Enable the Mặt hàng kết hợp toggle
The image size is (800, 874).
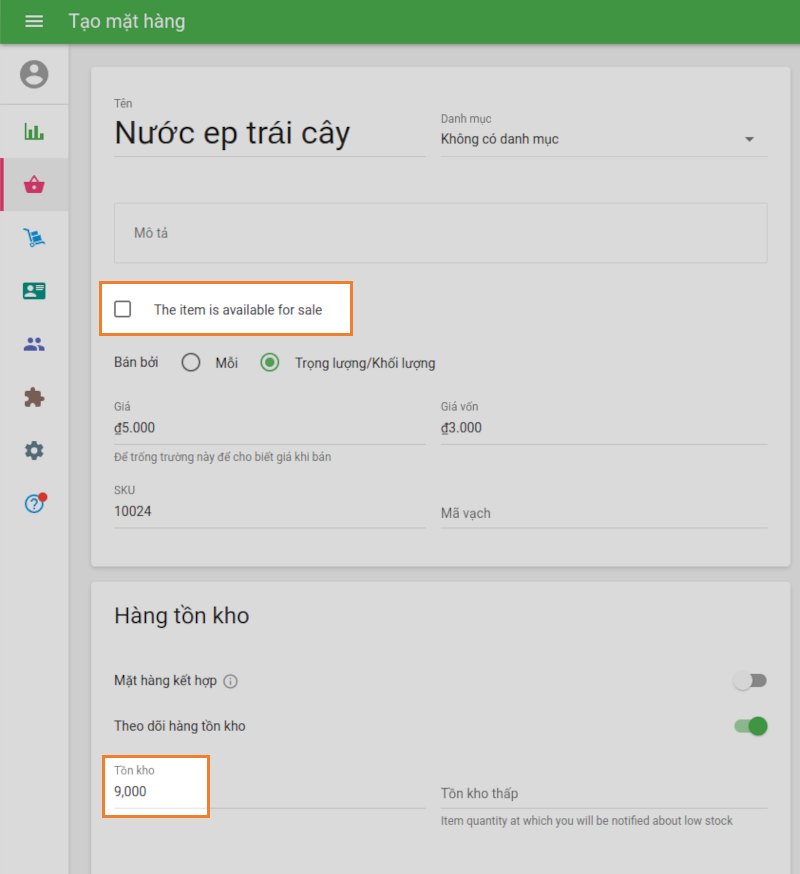[x=750, y=681]
